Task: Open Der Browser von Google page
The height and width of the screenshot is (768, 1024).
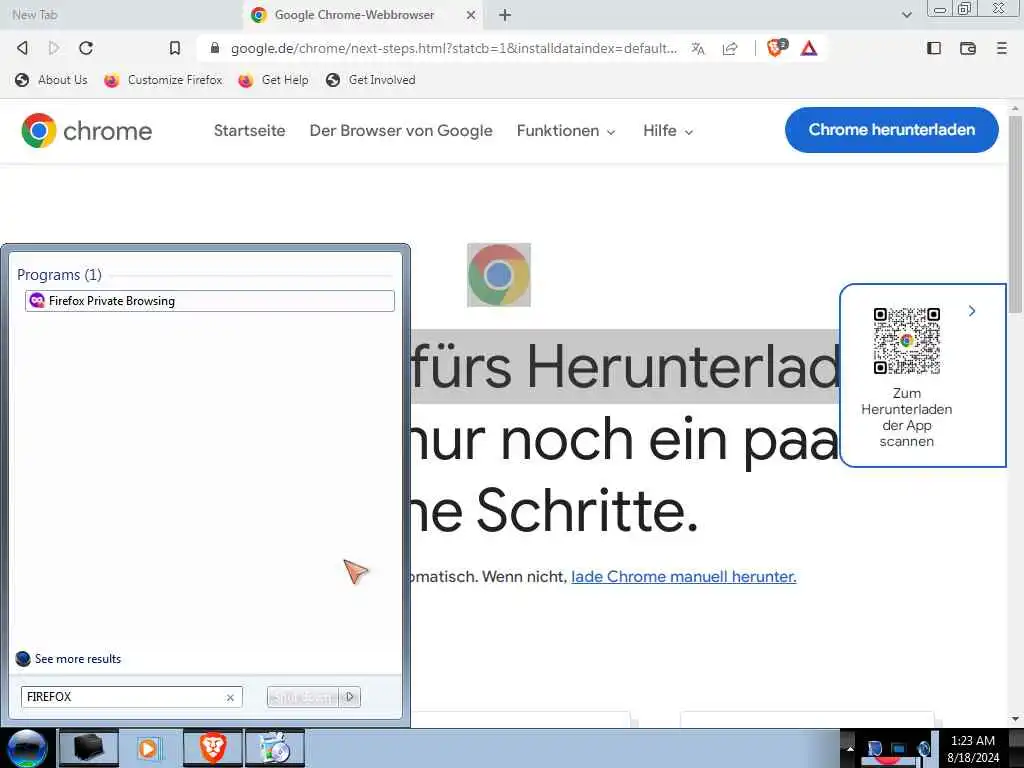Action: pyautogui.click(x=401, y=131)
